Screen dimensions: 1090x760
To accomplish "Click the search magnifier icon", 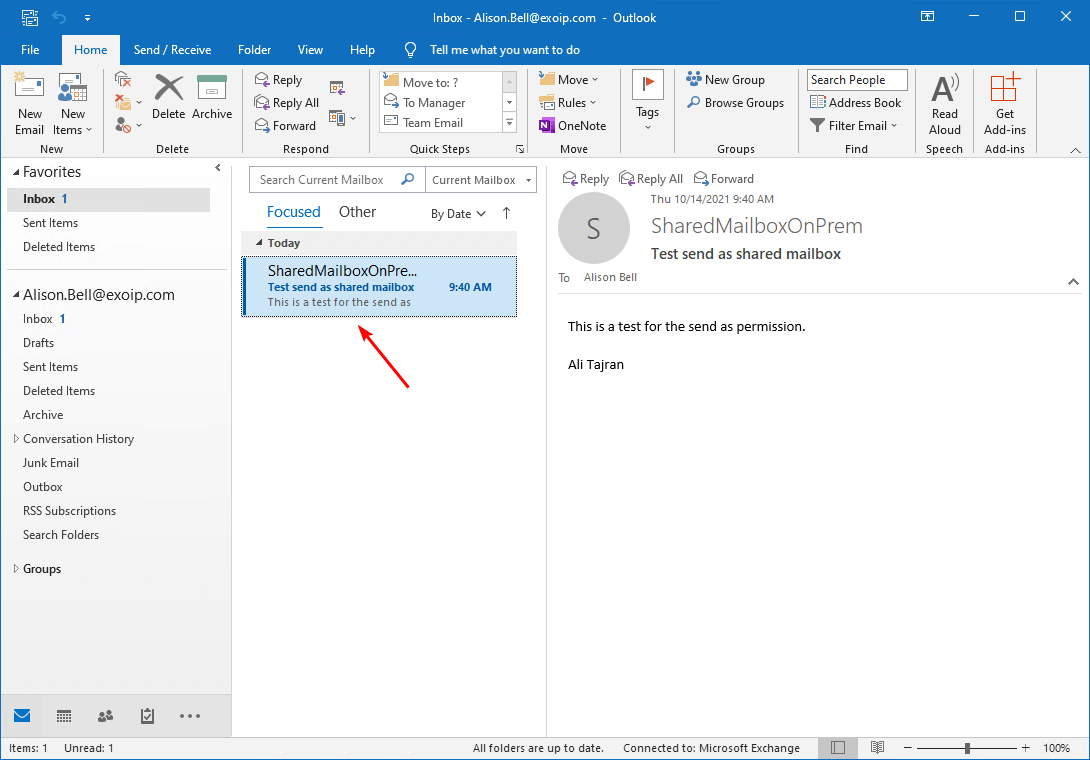I will click(408, 179).
